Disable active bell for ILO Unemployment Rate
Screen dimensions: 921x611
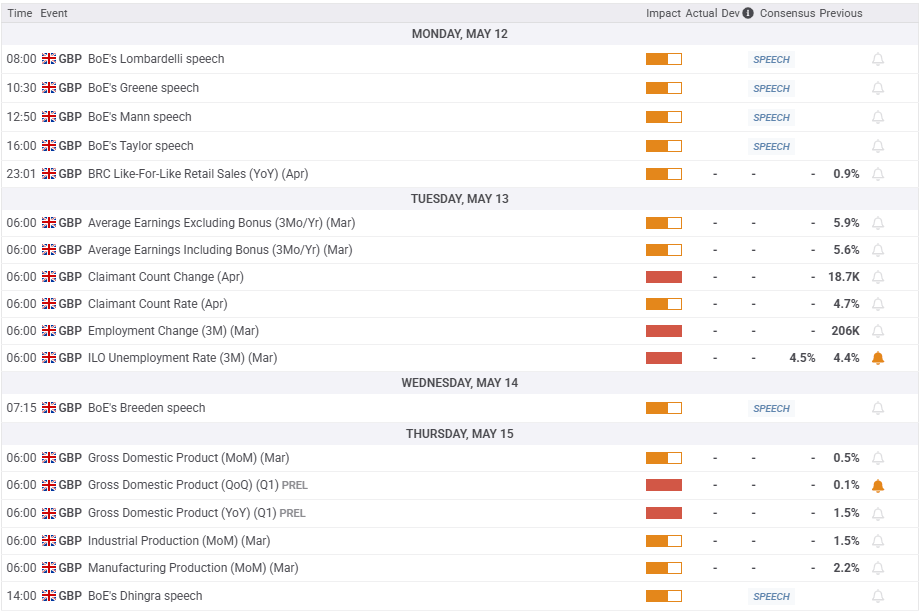(x=878, y=358)
